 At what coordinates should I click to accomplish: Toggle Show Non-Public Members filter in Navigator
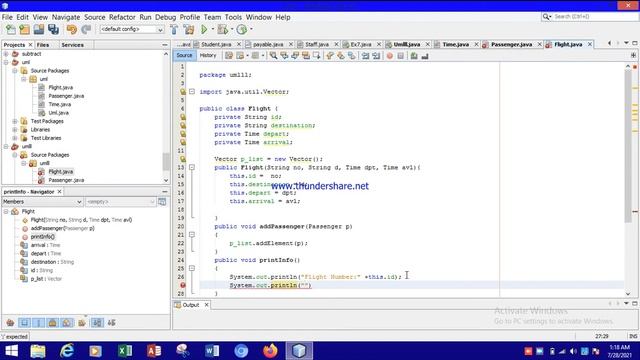(53, 323)
